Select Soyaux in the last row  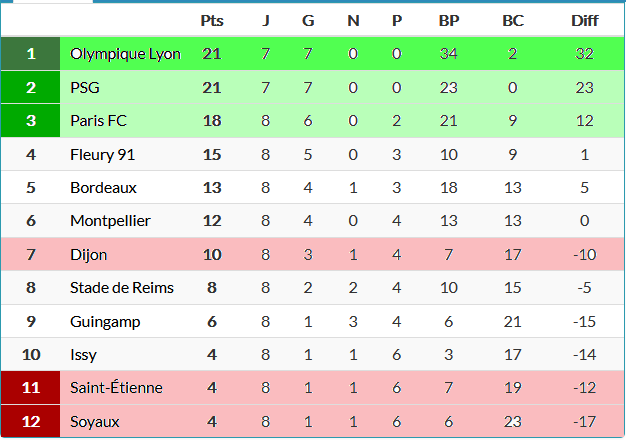coord(95,422)
